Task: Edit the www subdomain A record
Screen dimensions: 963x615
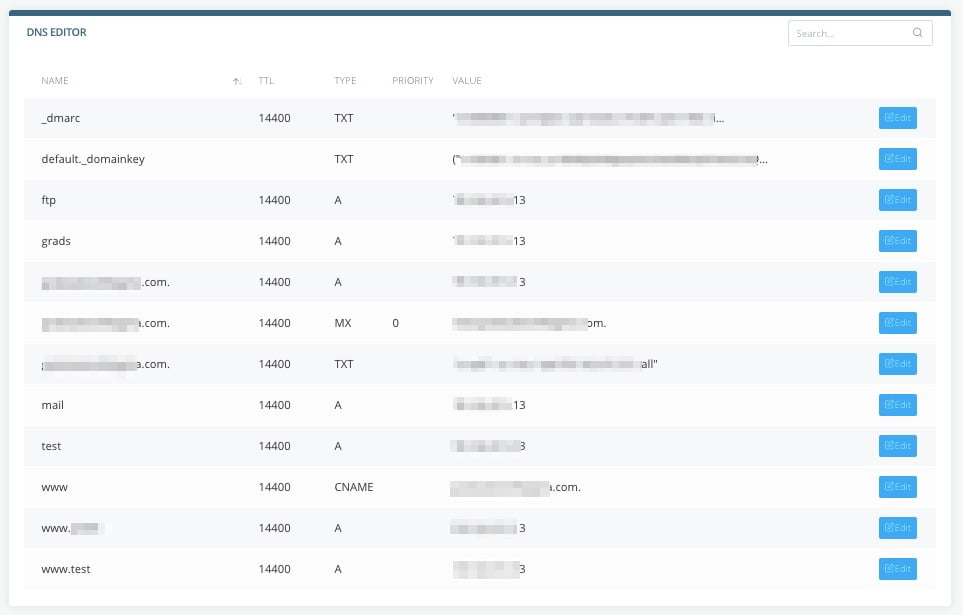Action: 897,527
